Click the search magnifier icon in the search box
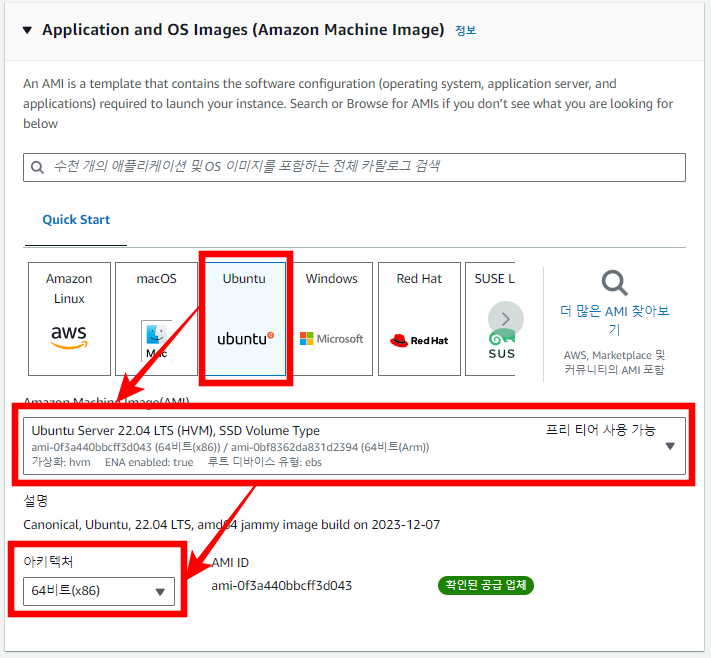Viewport: 711px width, 658px height. tap(37, 167)
